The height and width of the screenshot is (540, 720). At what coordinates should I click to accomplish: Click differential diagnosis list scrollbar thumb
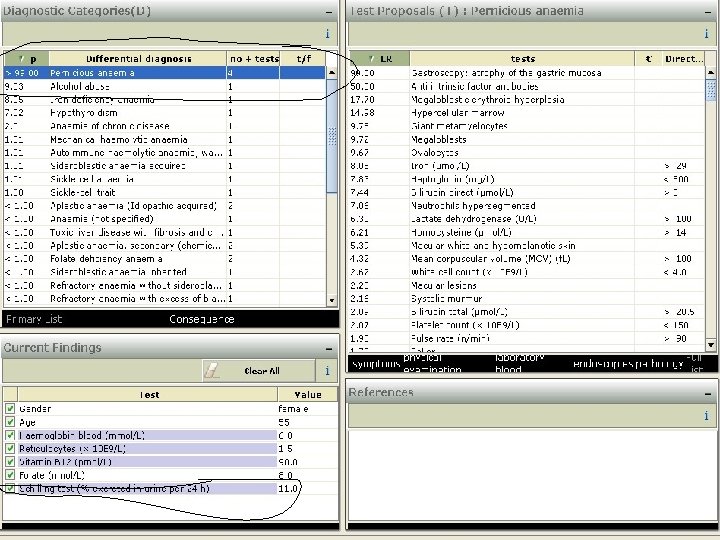[x=332, y=136]
